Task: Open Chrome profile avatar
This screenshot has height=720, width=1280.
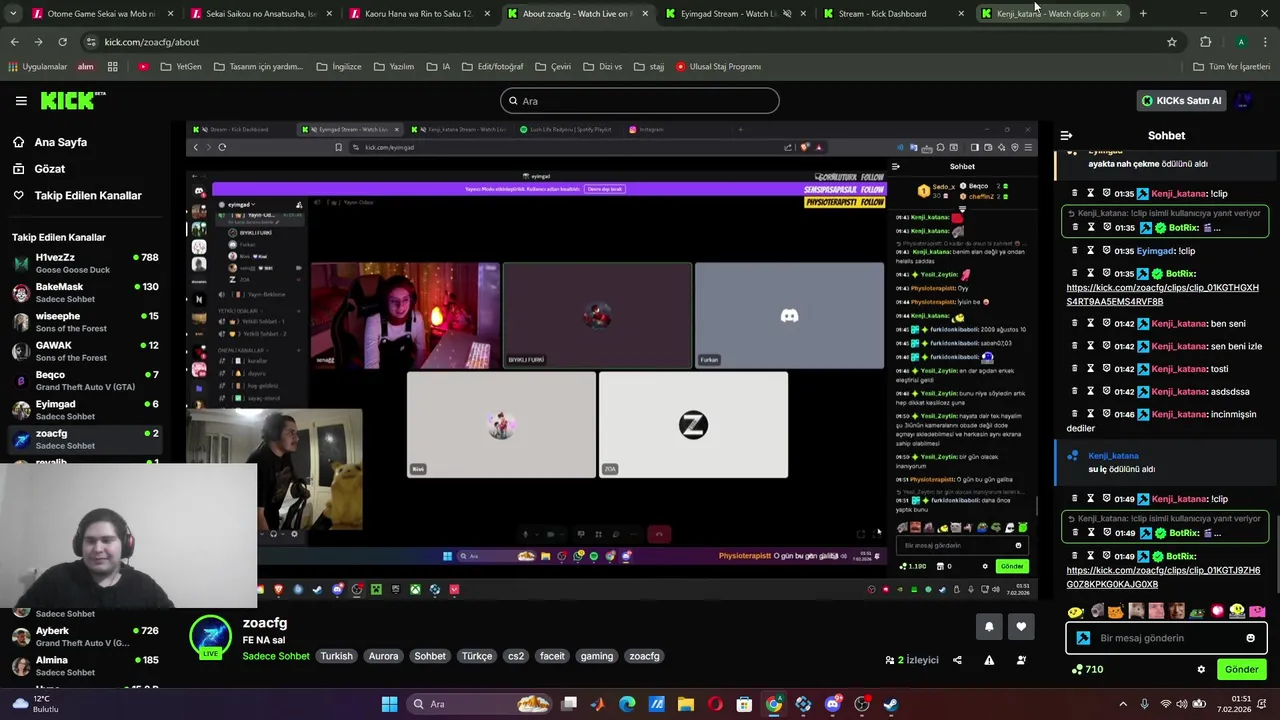Action: 1241,42
